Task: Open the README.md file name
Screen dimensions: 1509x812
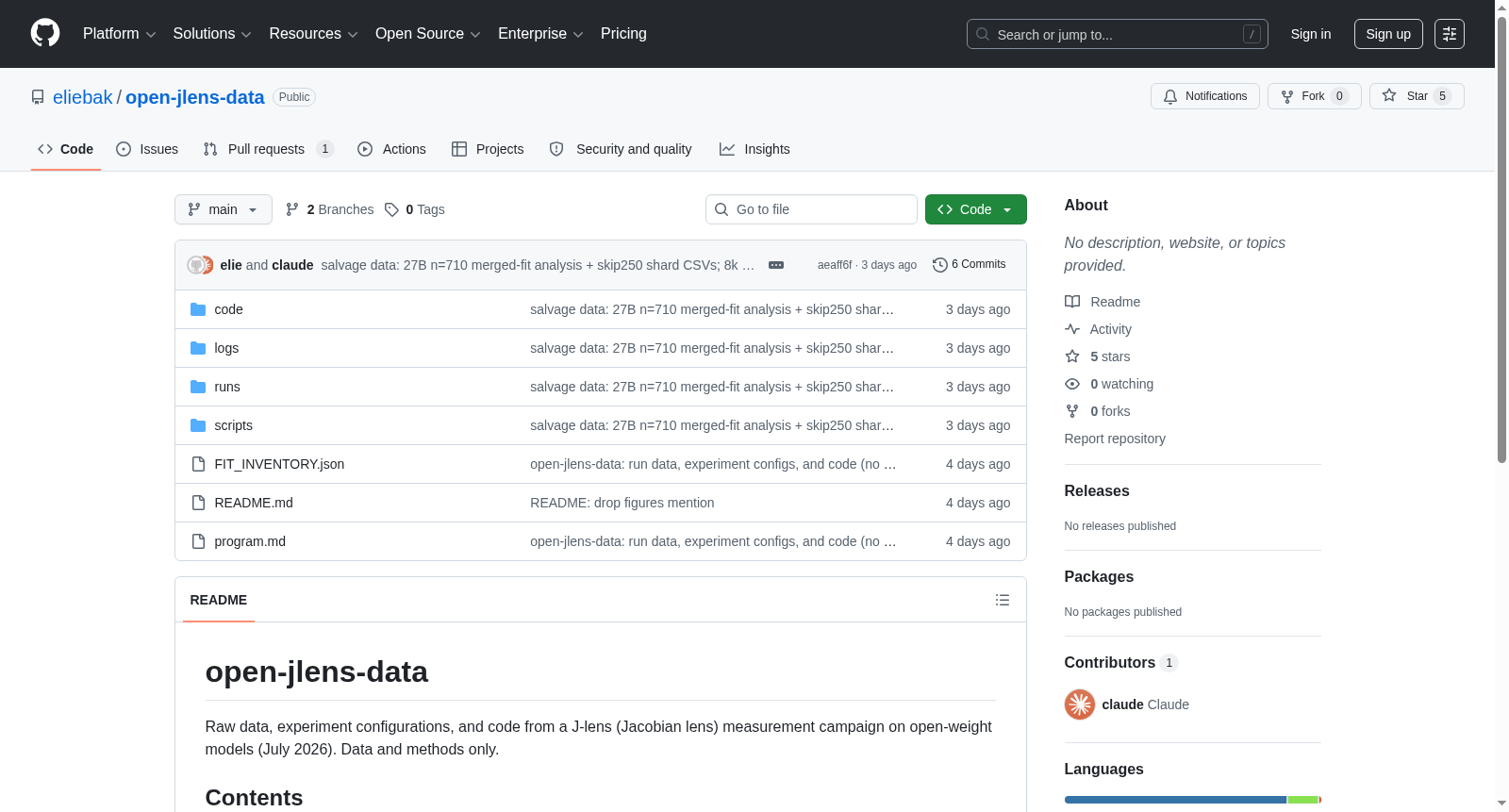Action: 254,503
